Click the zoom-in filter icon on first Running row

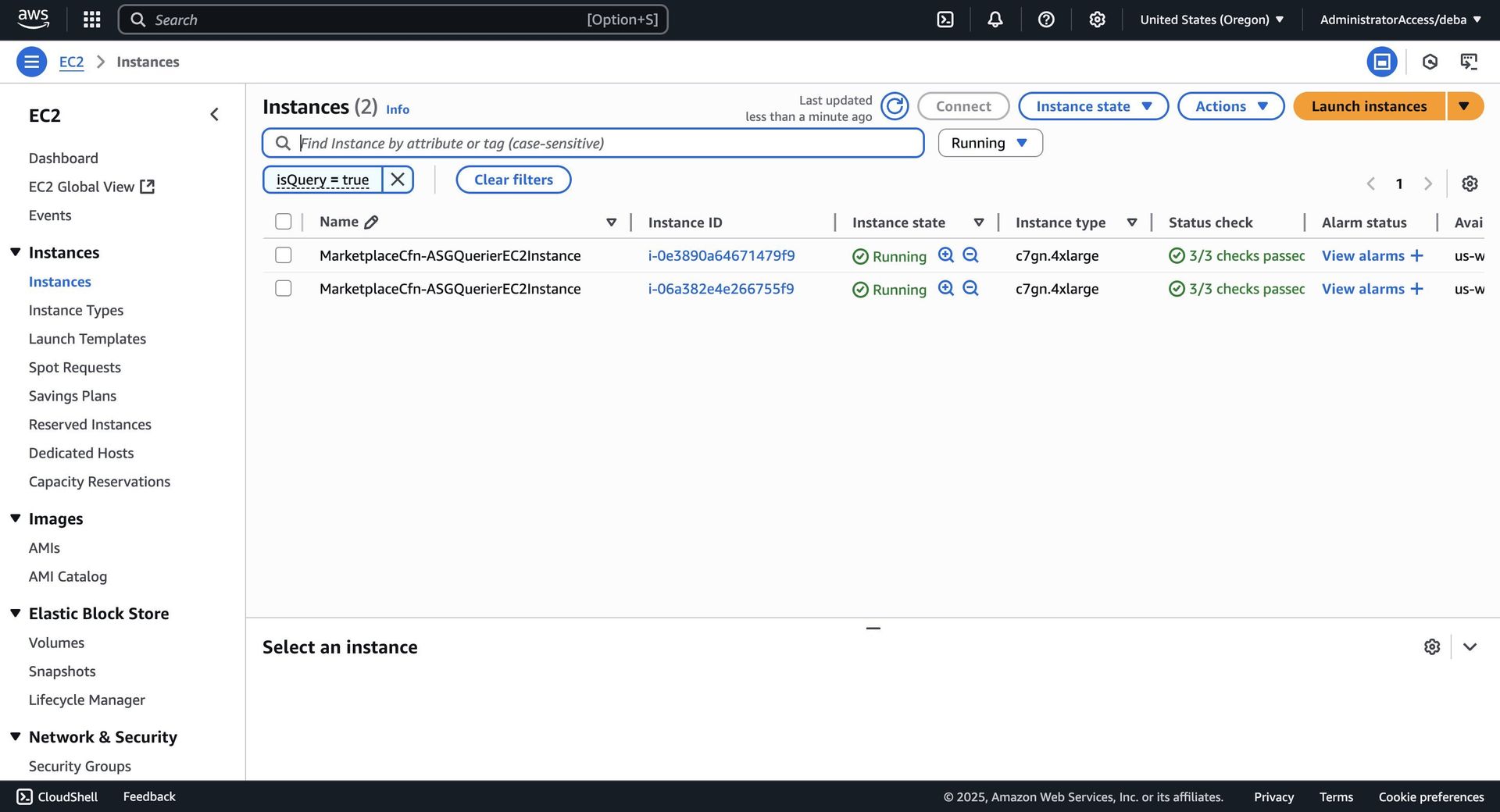pyautogui.click(x=946, y=255)
